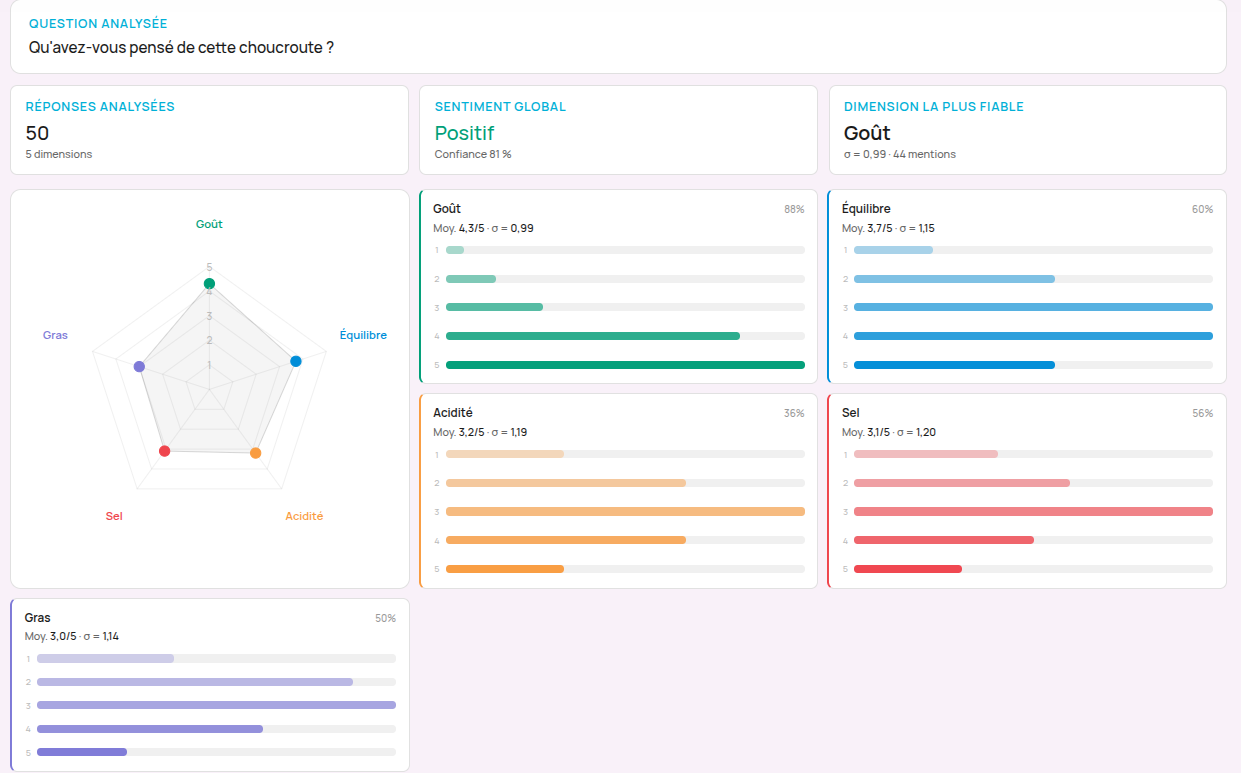Viewport: 1241px width, 773px height.
Task: Click the score 5 bar in the Goût card
Action: (625, 365)
